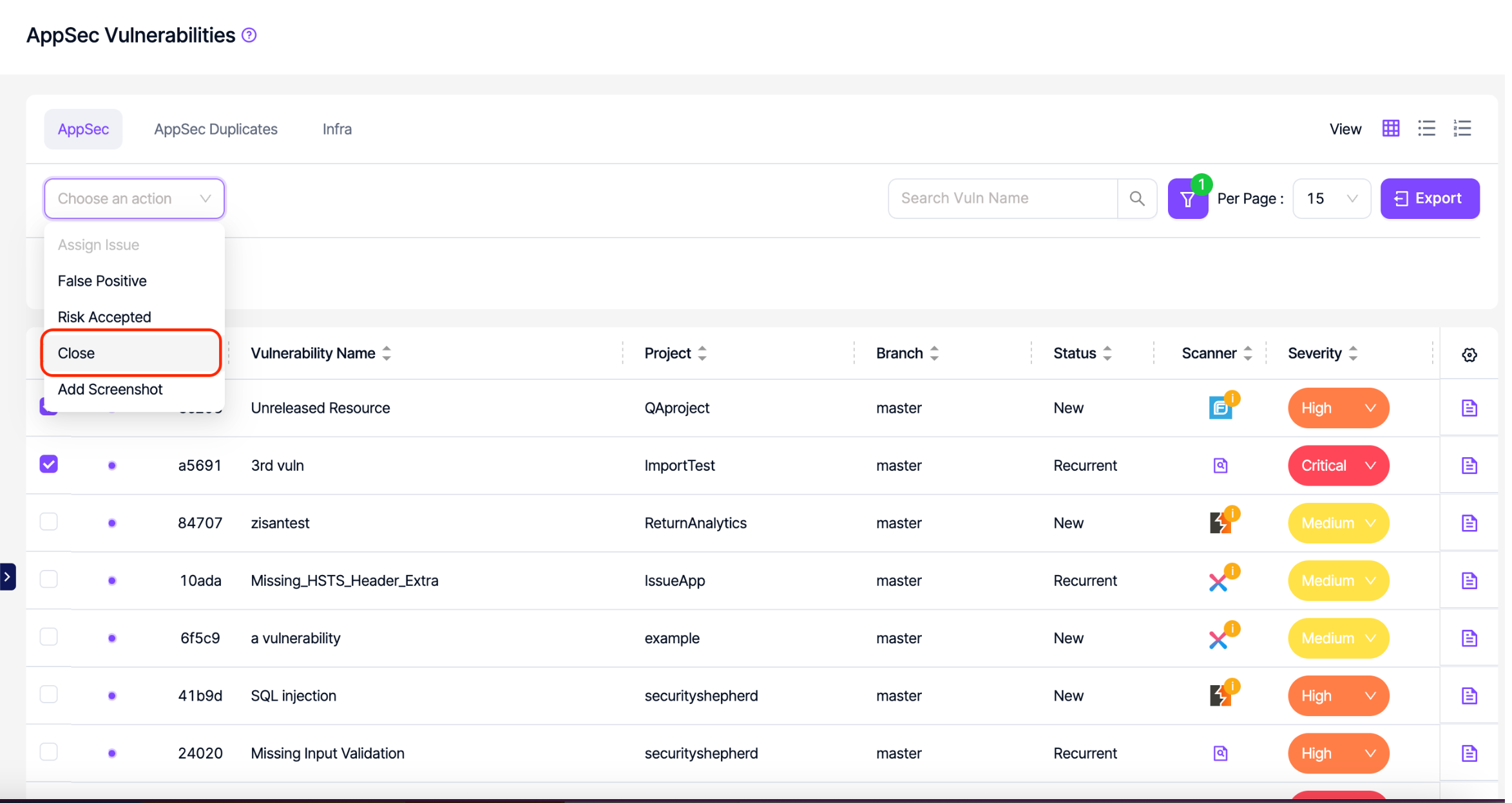Open the filter panel icon

tap(1187, 199)
